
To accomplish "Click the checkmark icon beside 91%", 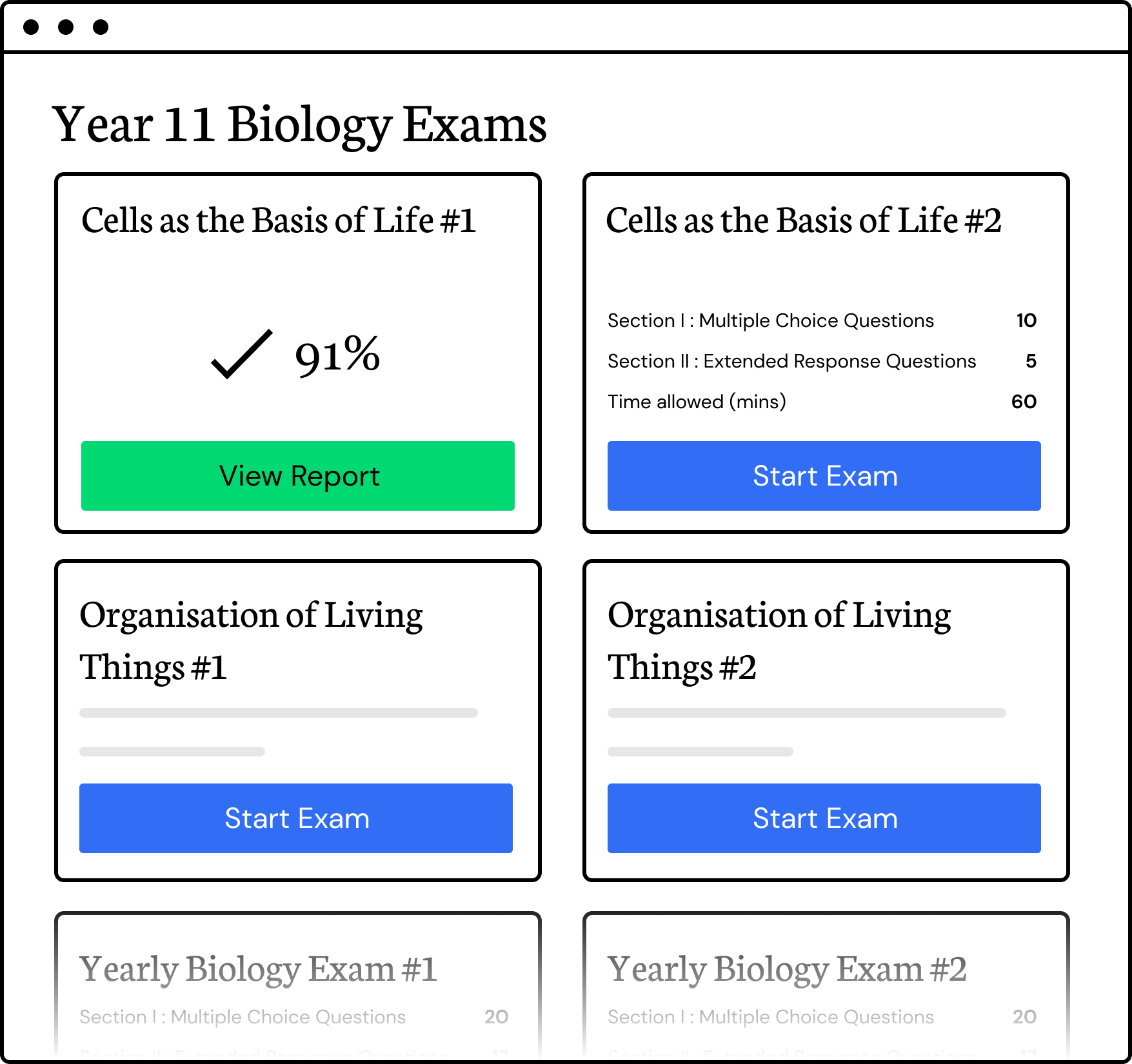I will click(x=241, y=353).
